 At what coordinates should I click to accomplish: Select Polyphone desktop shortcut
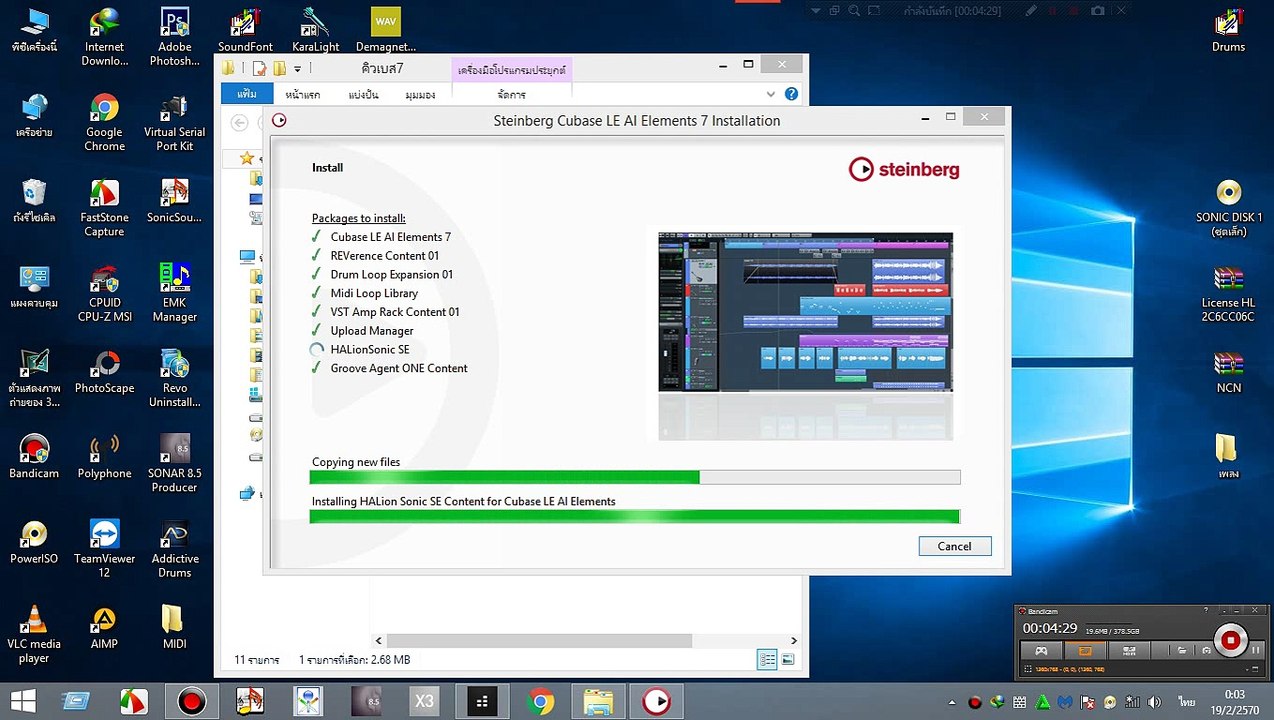coord(105,457)
